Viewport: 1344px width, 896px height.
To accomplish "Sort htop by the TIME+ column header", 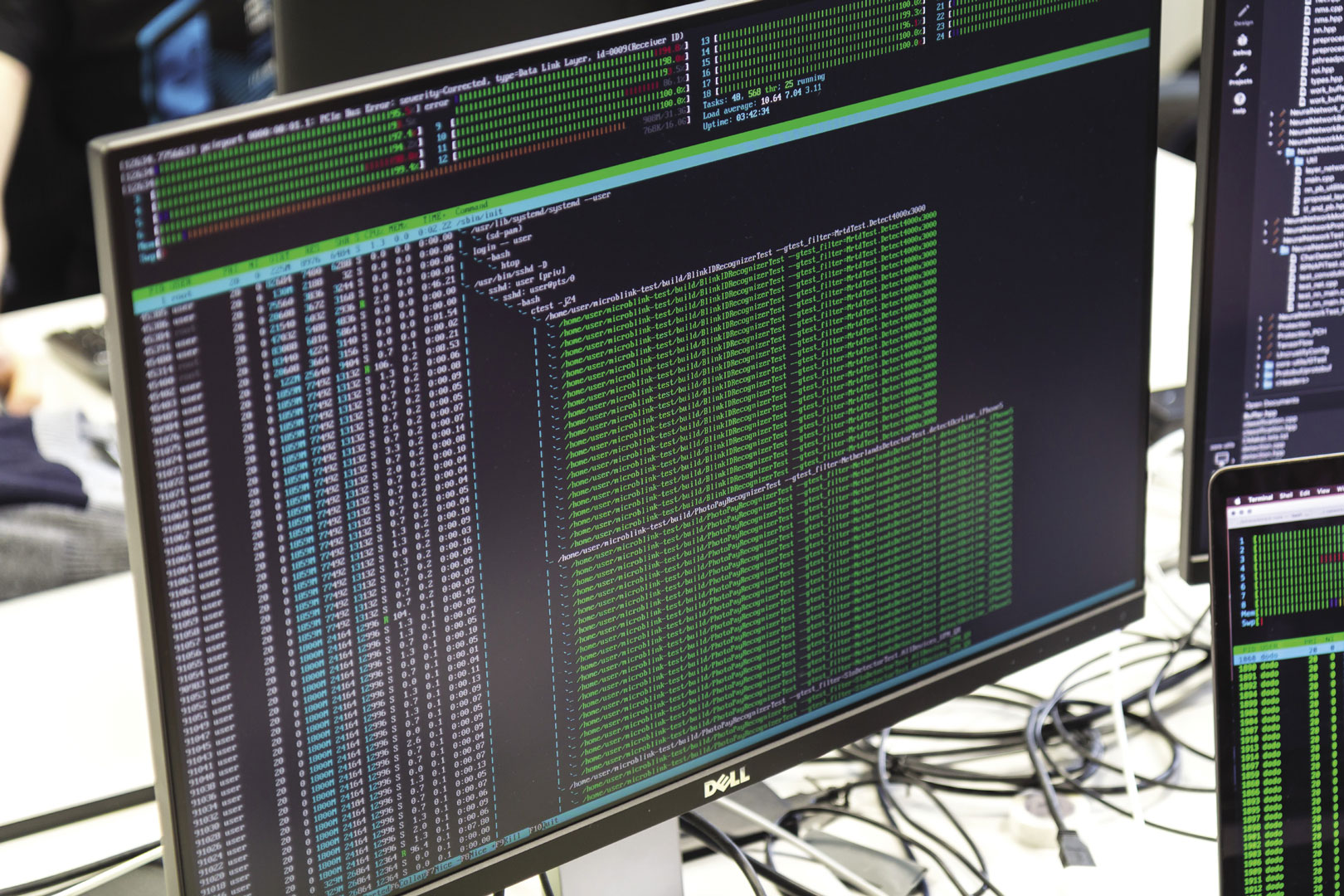I will 433,217.
